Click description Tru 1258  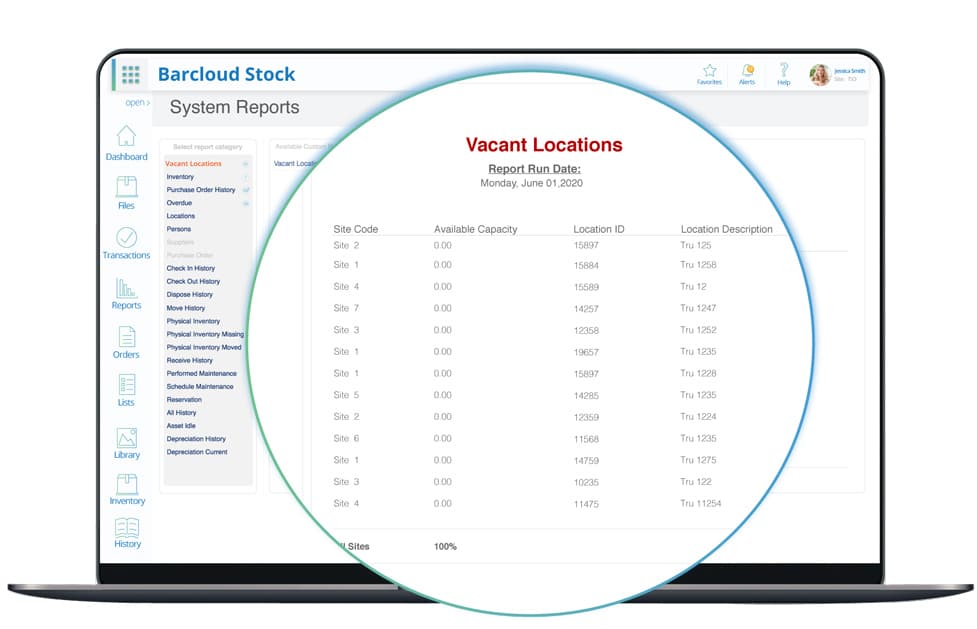[698, 265]
